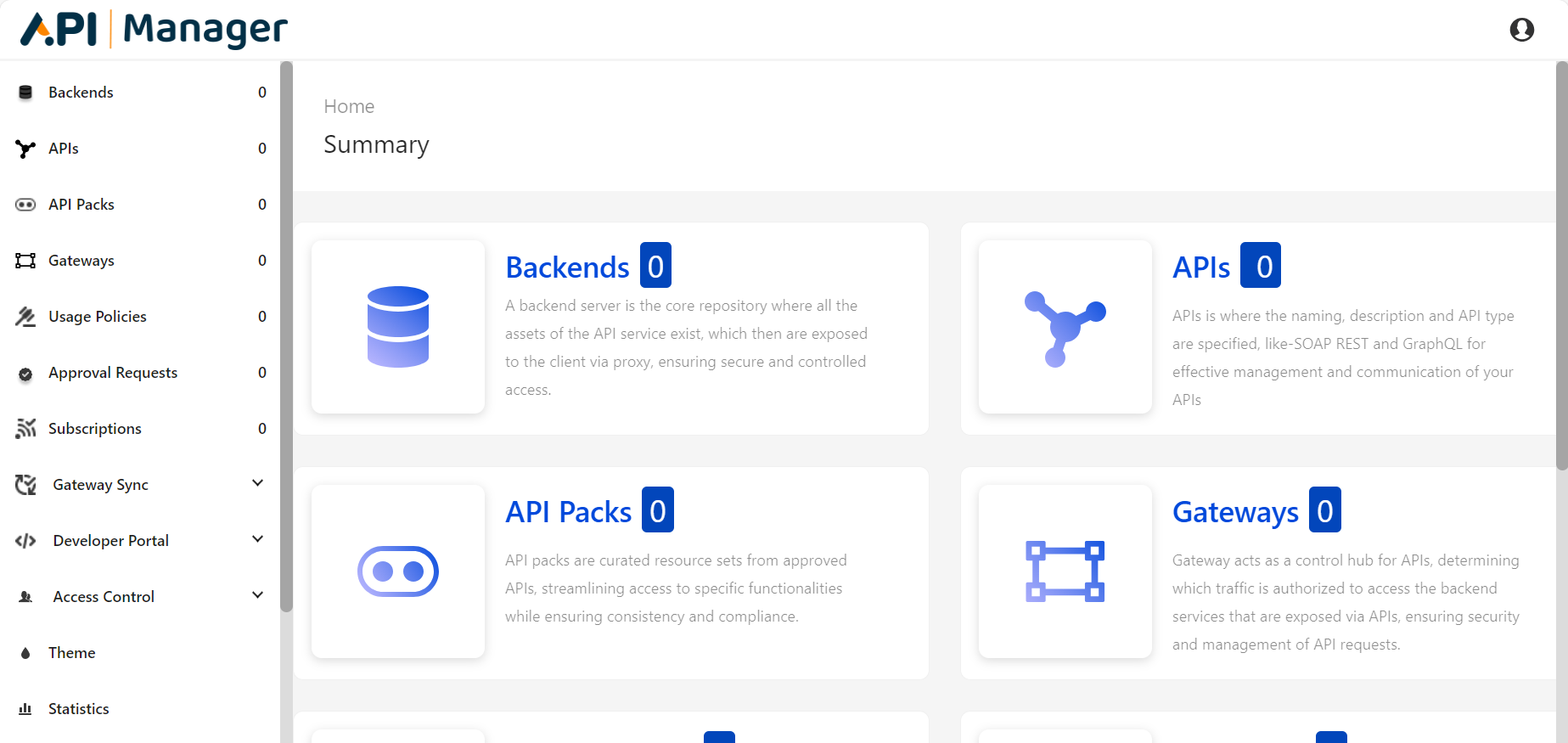Open the Backends card heading link
The height and width of the screenshot is (743, 1568).
[567, 267]
